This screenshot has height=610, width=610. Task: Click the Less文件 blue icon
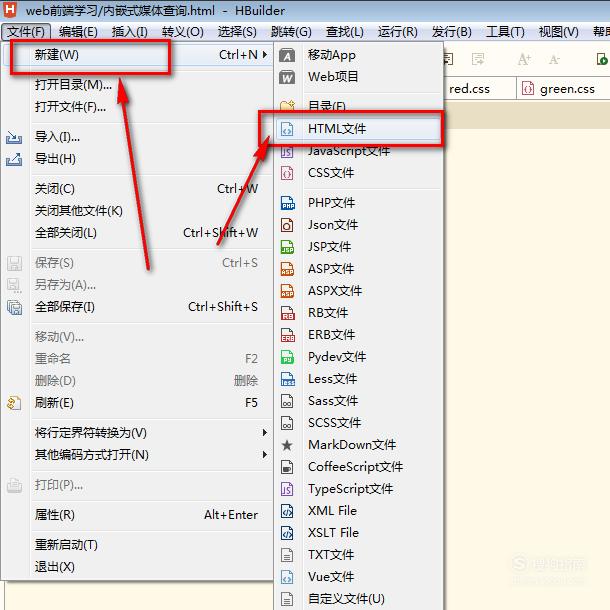tap(288, 379)
